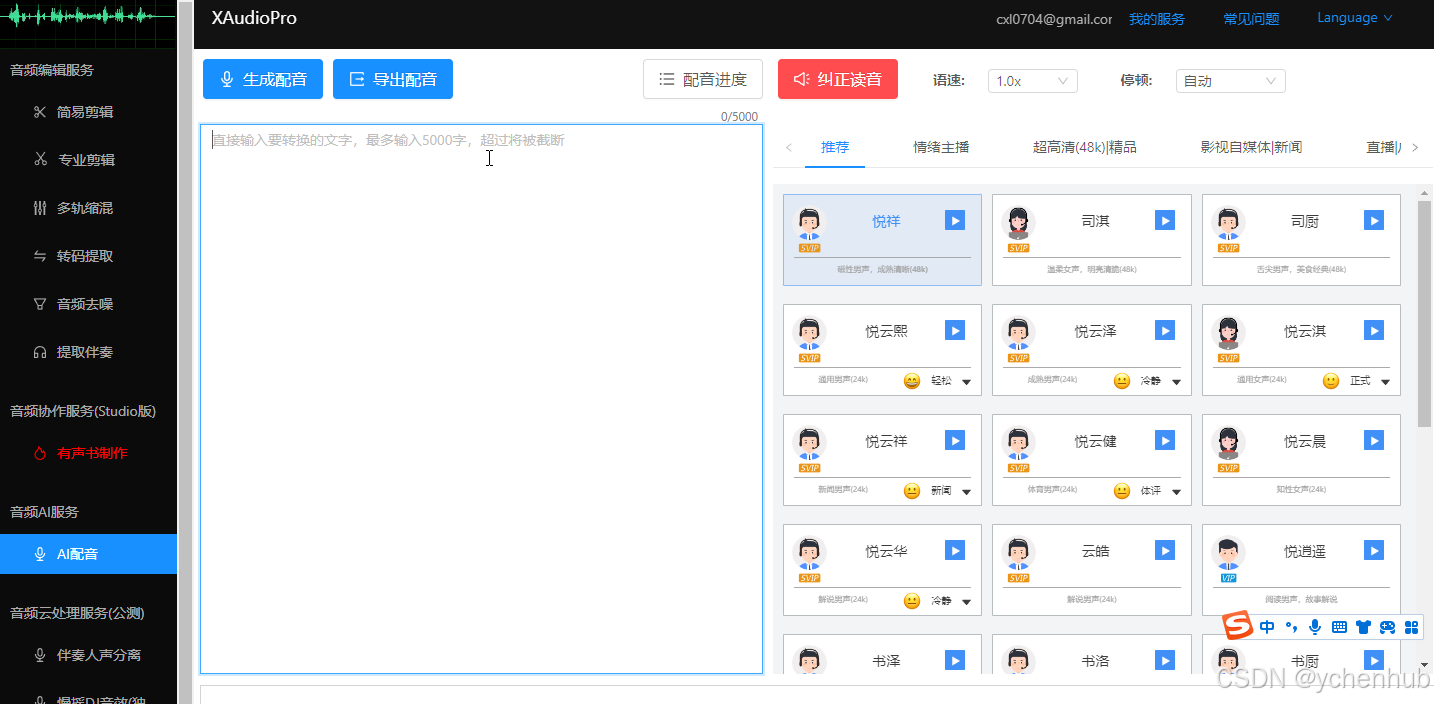Play preview of 悦云熙 voice
Viewport: 1434px width, 704px height.
coord(955,330)
